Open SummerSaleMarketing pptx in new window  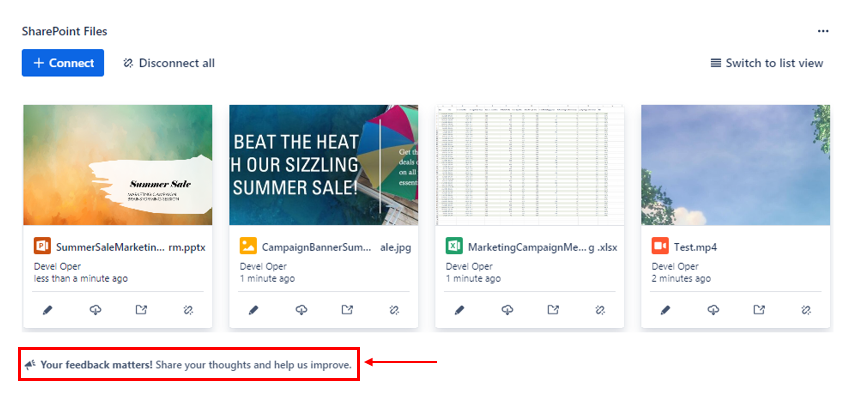pos(141,310)
